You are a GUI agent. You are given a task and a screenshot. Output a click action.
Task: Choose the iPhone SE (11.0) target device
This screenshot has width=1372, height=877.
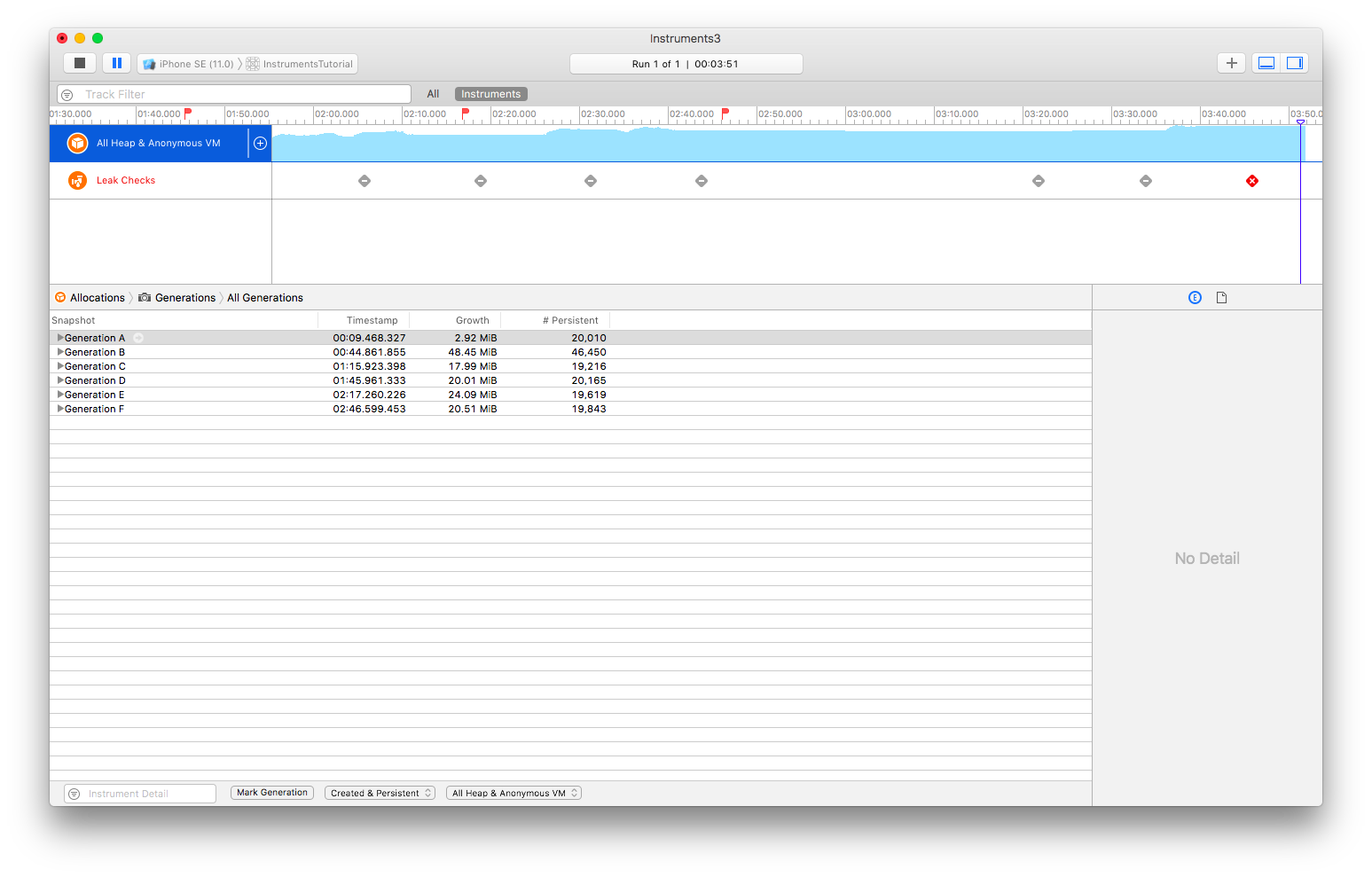(x=188, y=64)
